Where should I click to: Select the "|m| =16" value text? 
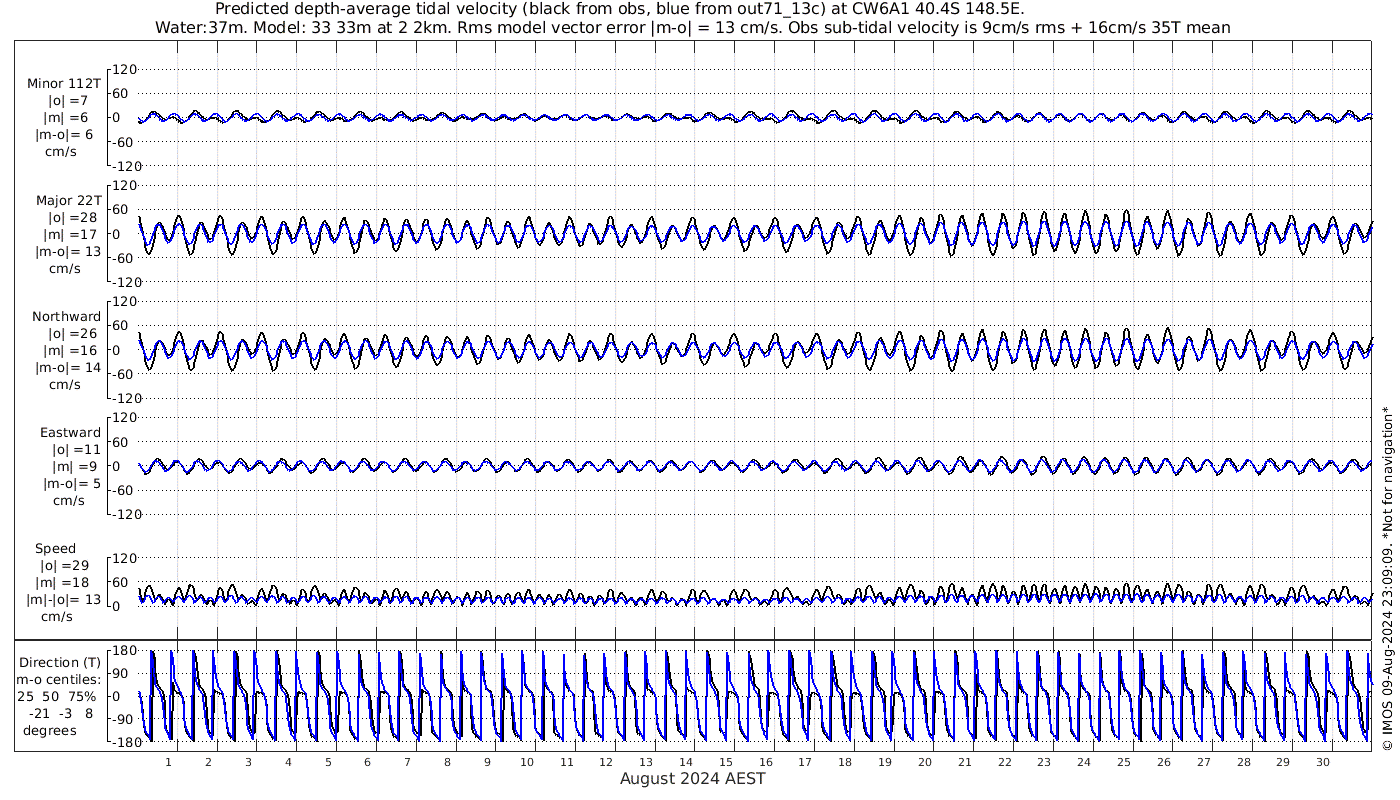coord(69,350)
